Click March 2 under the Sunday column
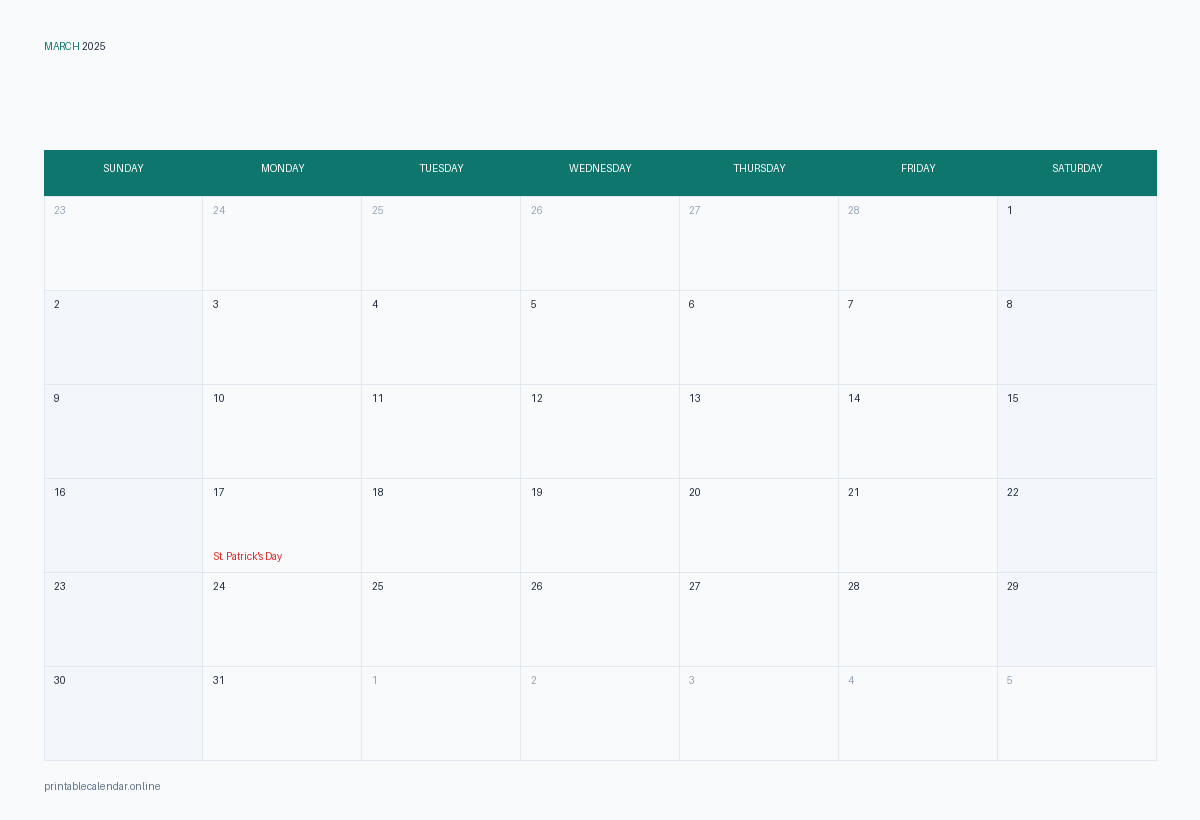This screenshot has height=820, width=1200. [57, 305]
